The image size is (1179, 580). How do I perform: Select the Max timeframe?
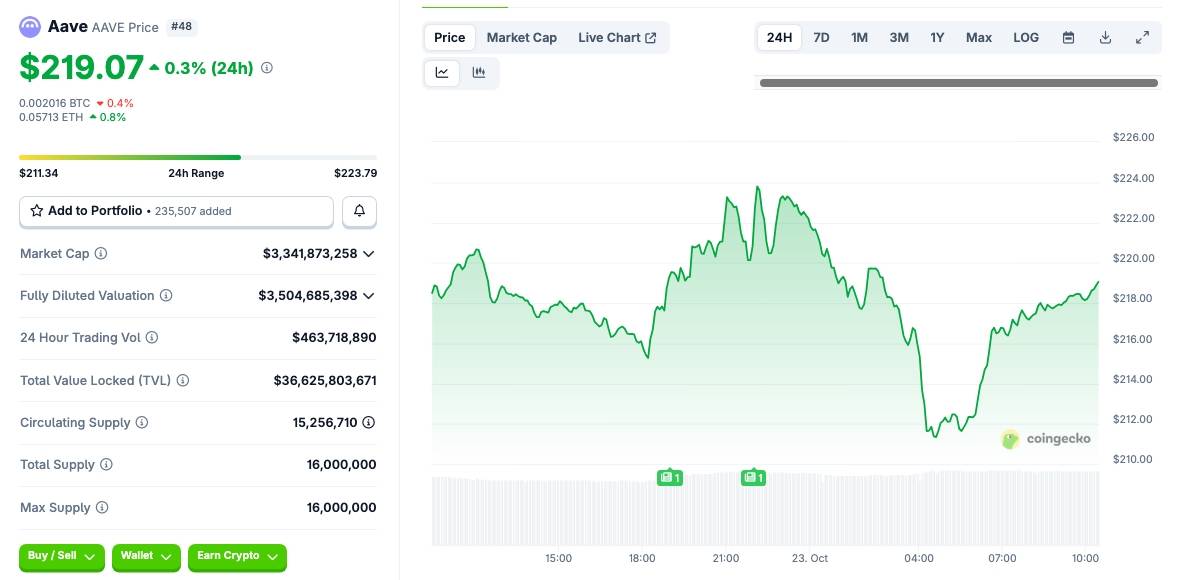click(x=978, y=37)
